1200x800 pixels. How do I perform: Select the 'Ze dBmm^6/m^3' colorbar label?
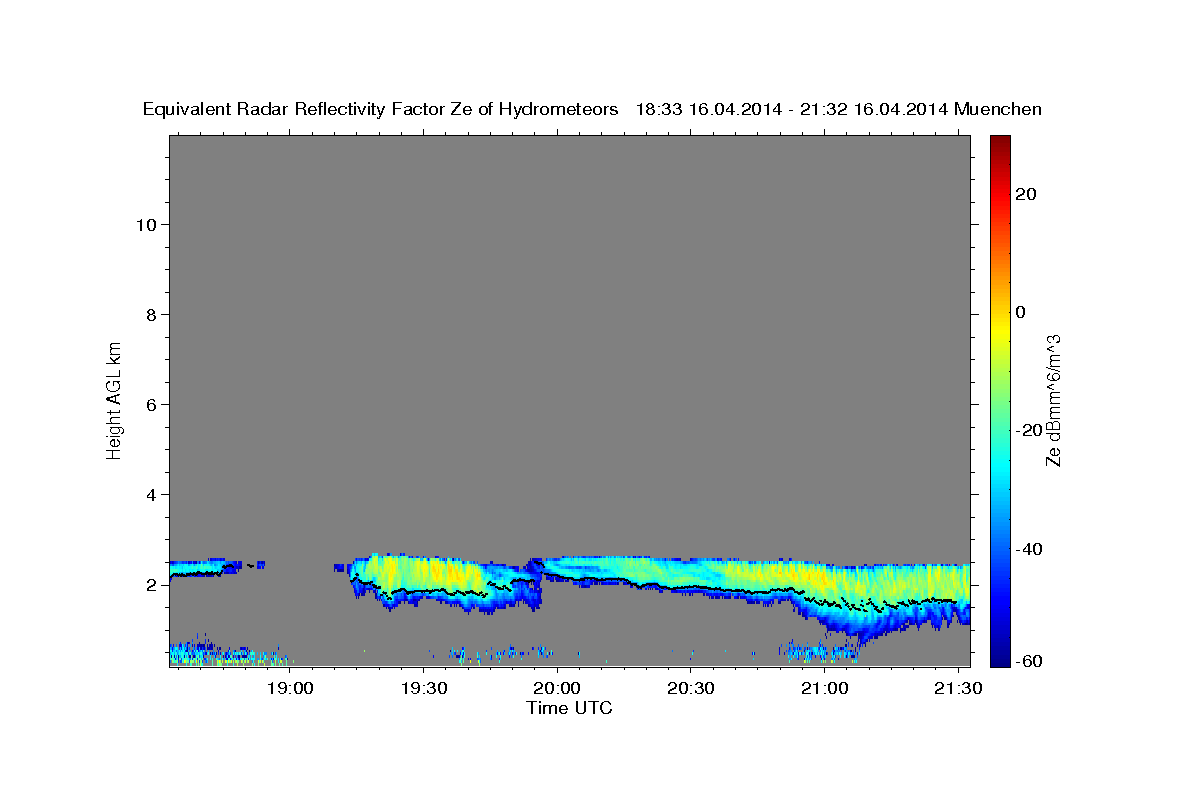click(x=1053, y=399)
